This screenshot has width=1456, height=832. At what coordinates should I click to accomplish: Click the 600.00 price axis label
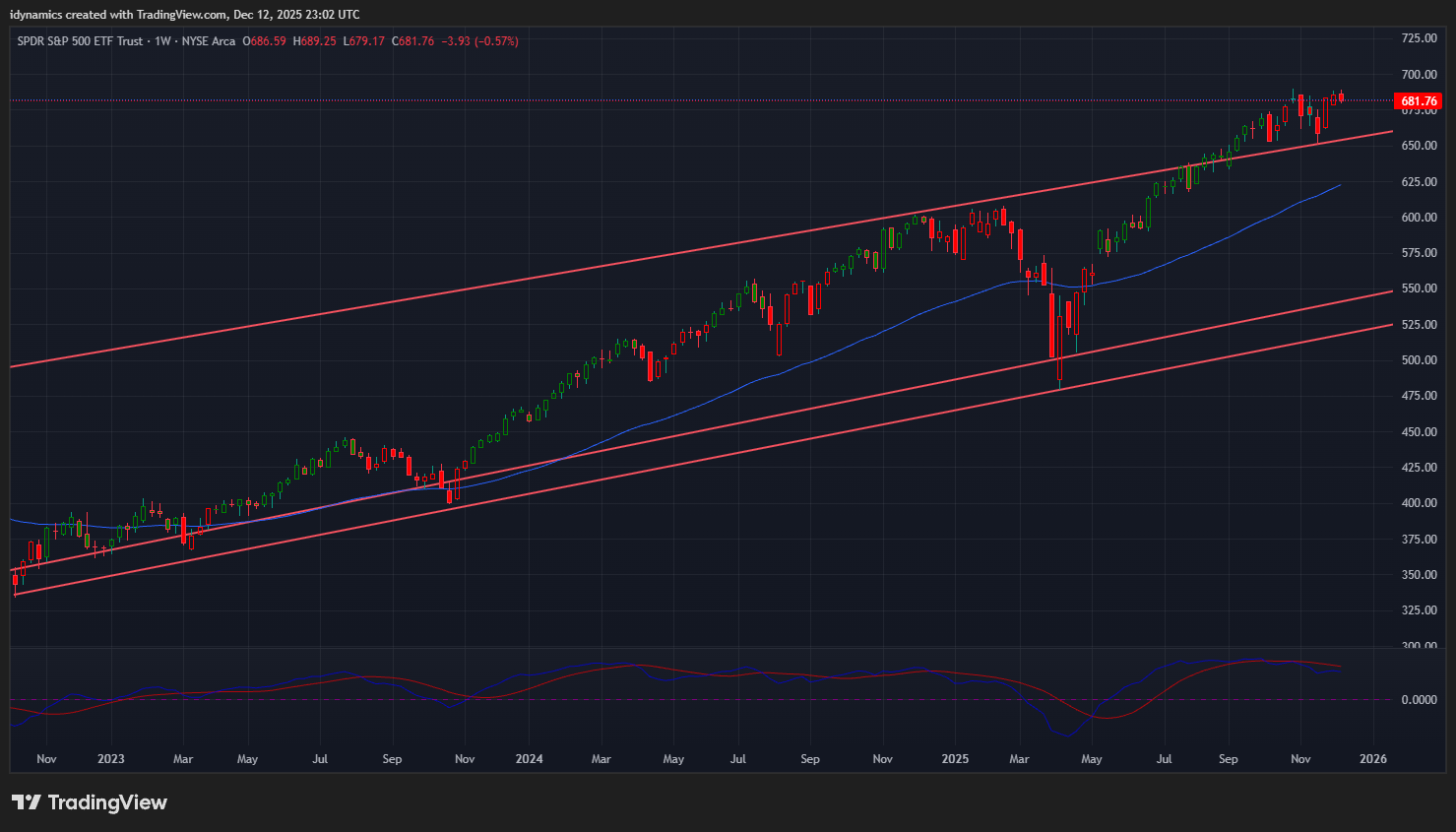[x=1419, y=218]
